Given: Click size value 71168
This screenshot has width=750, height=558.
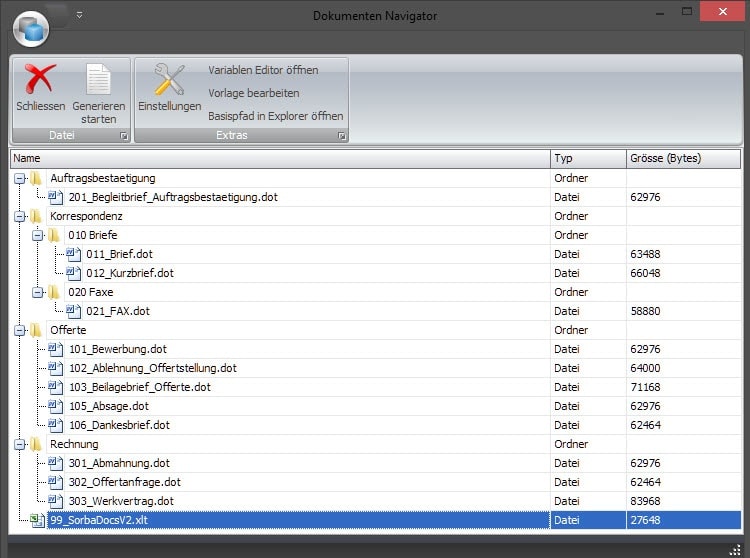Looking at the screenshot, I should (x=645, y=387).
